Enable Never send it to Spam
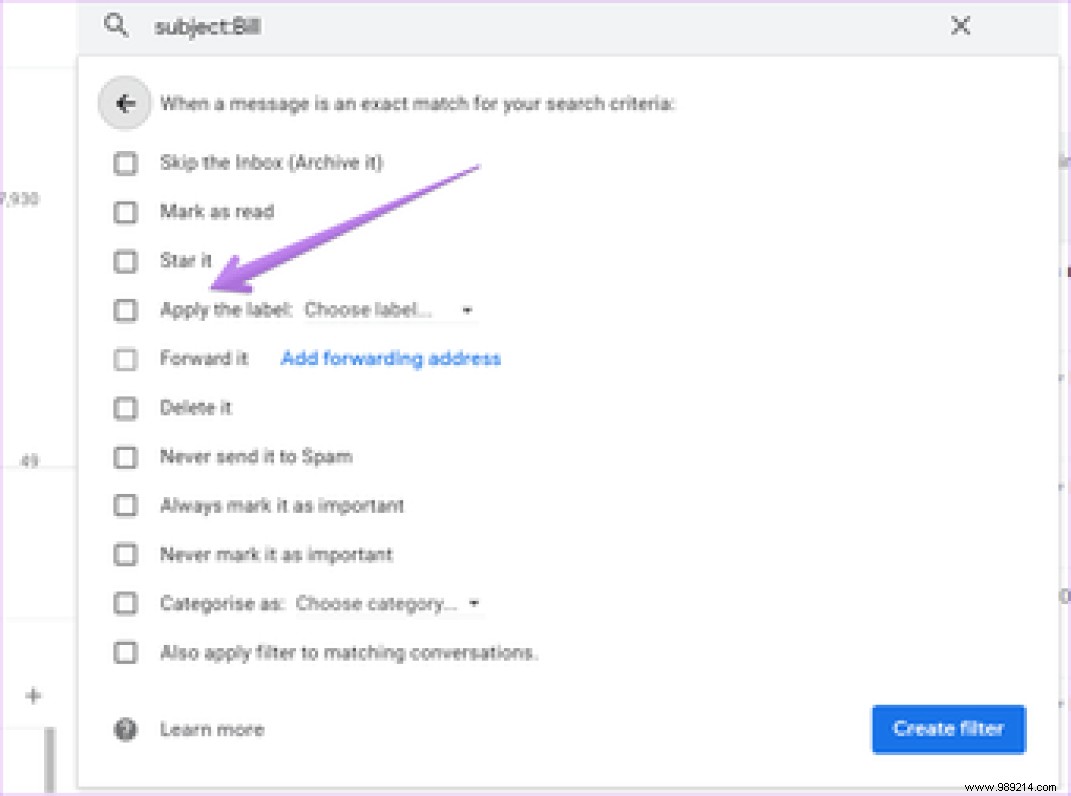 pos(125,457)
